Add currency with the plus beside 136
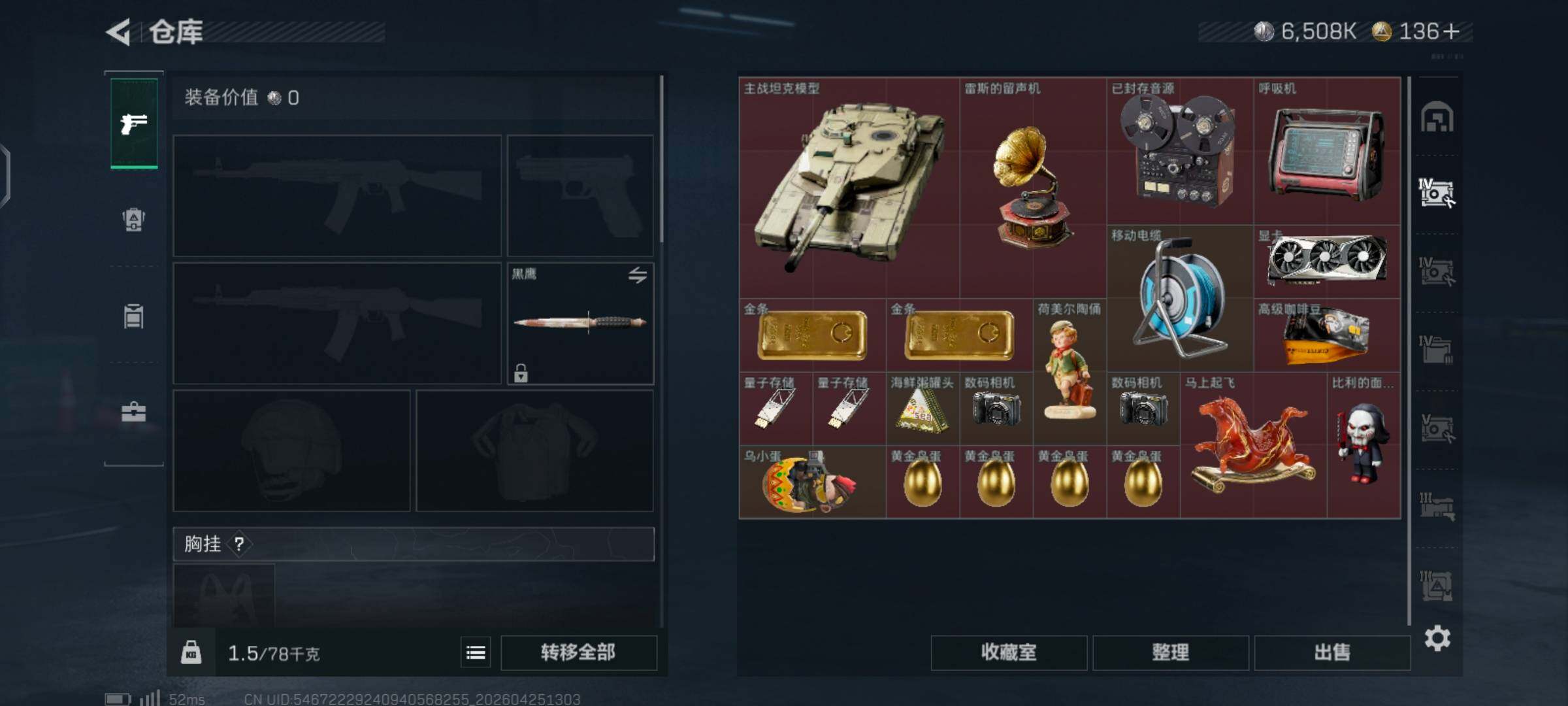The width and height of the screenshot is (1568, 706). [x=1451, y=31]
